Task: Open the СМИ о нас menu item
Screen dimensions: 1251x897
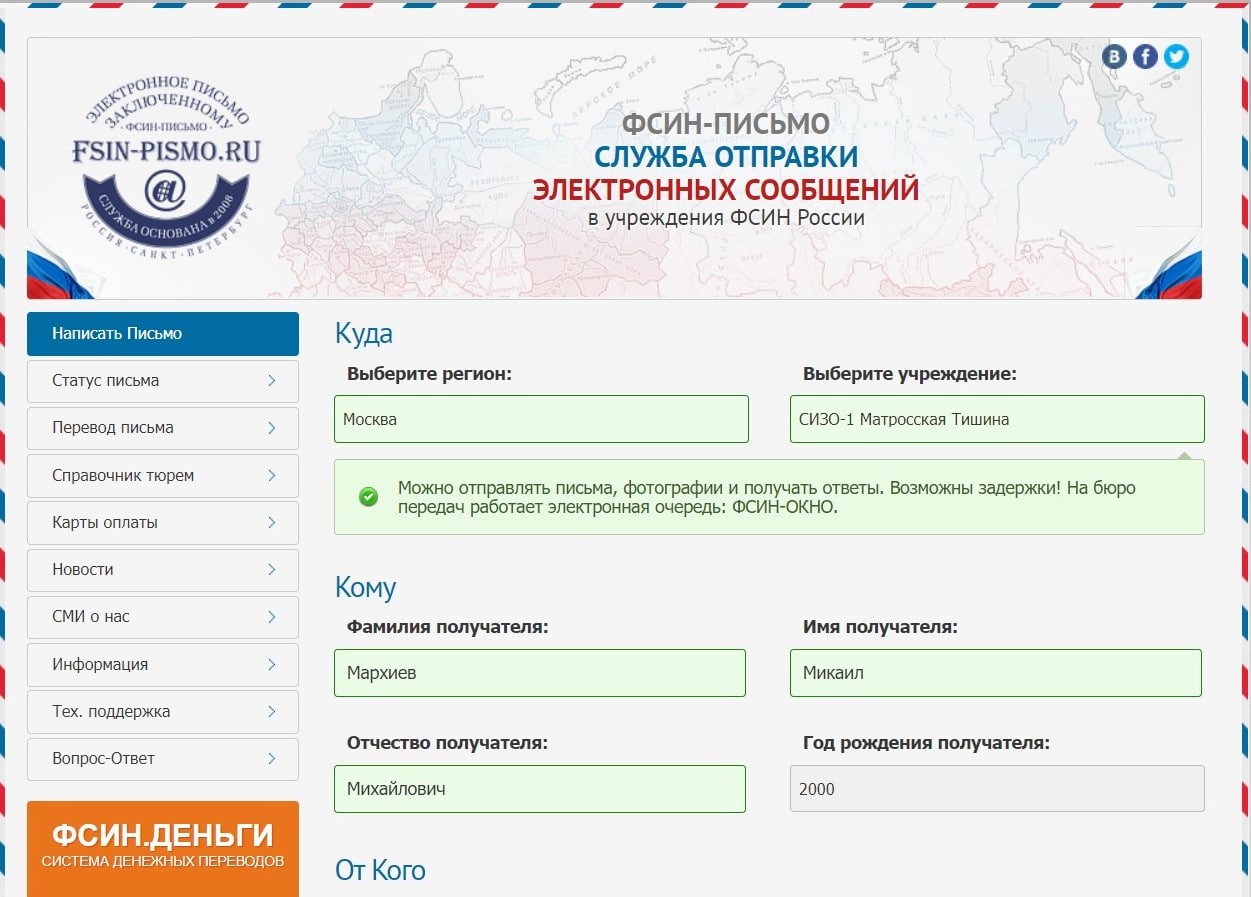Action: tap(163, 617)
